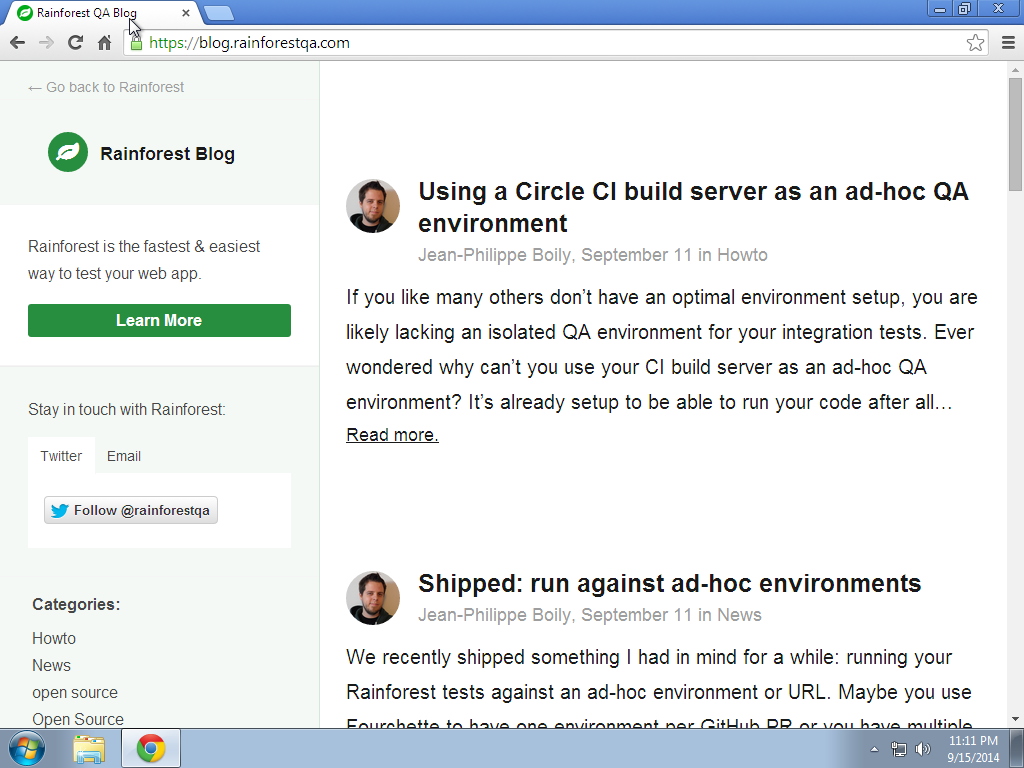
Task: Open the Chrome hamburger menu
Action: 1008,43
